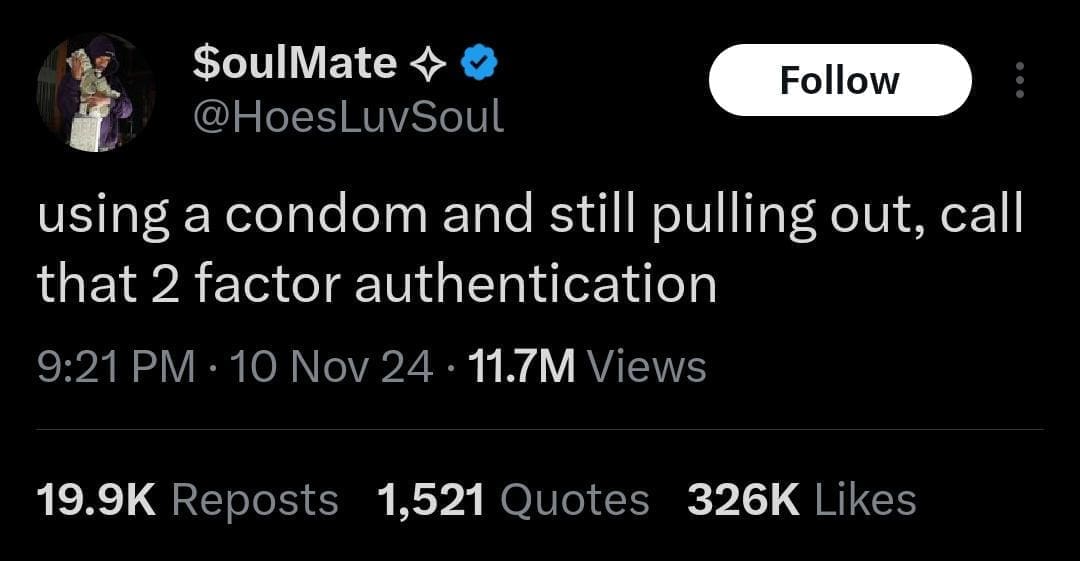Click the sparkle icon beside $oulMate
1080x561 pixels.
click(430, 65)
